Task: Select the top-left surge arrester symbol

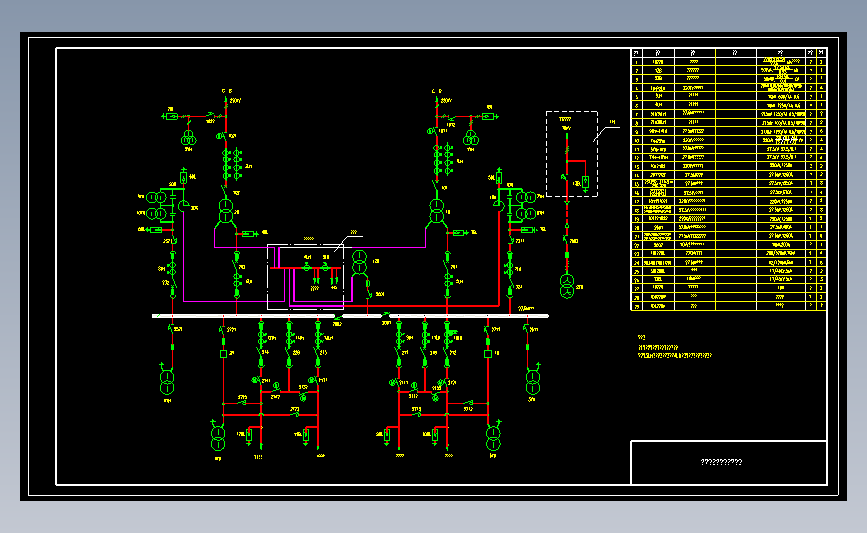Action: coord(171,117)
